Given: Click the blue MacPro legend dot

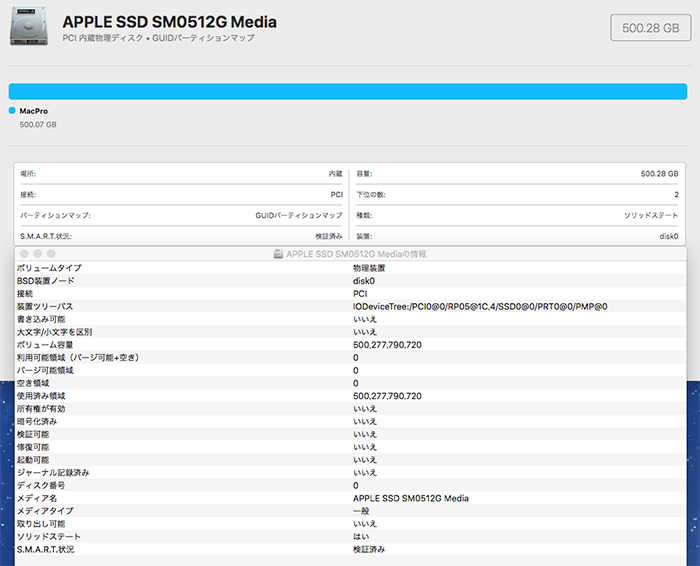Looking at the screenshot, I should (x=12, y=110).
